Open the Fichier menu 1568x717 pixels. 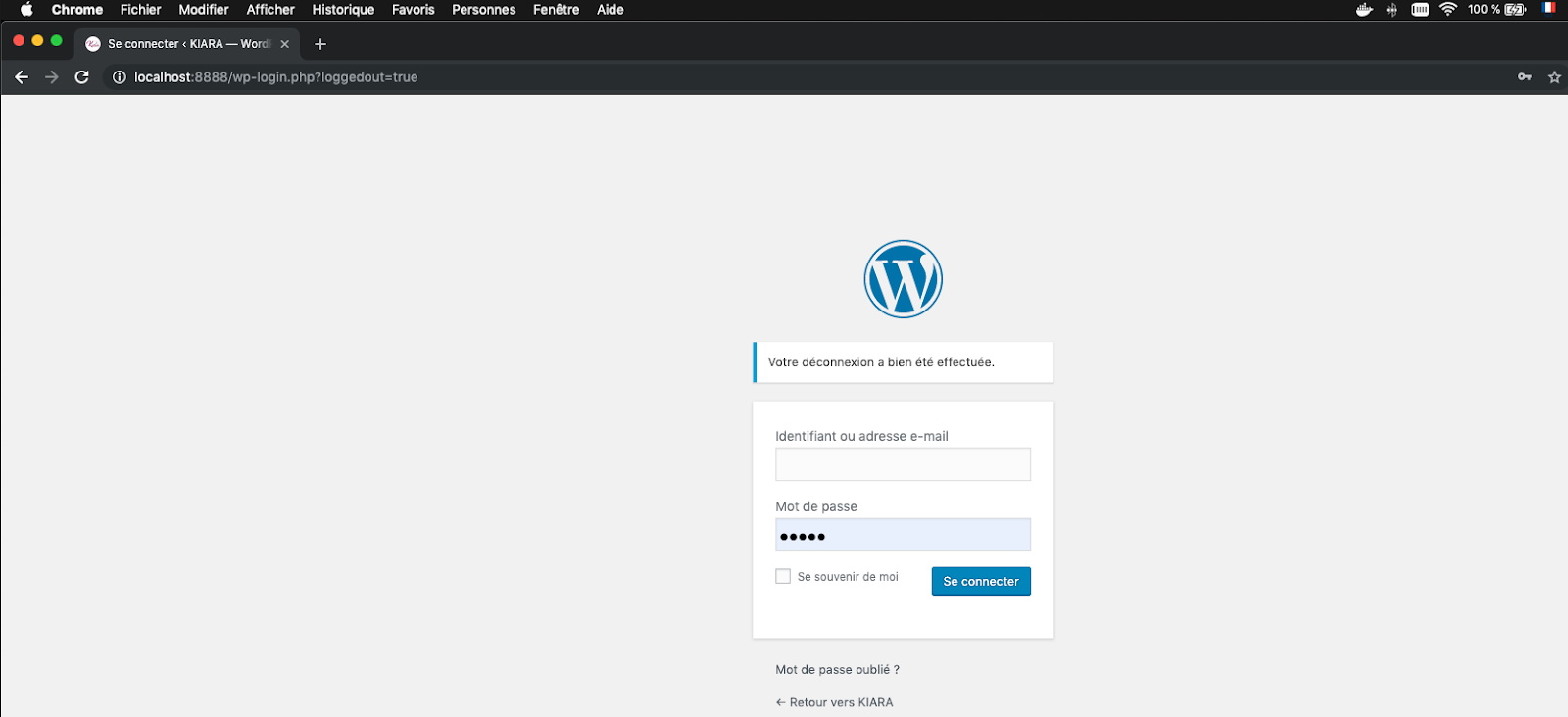(141, 10)
